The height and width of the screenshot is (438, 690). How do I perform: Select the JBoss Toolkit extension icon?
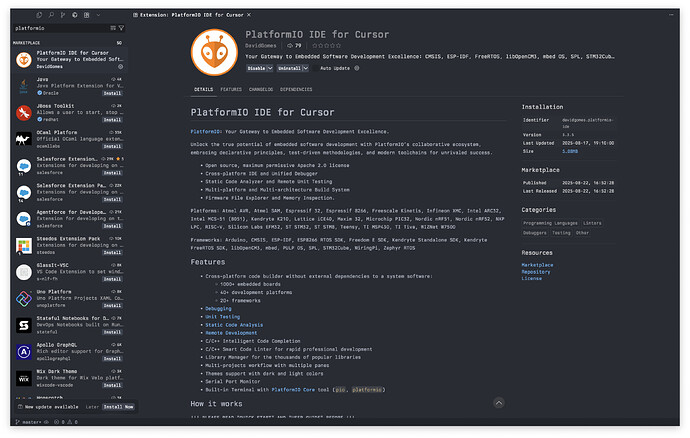coord(24,113)
